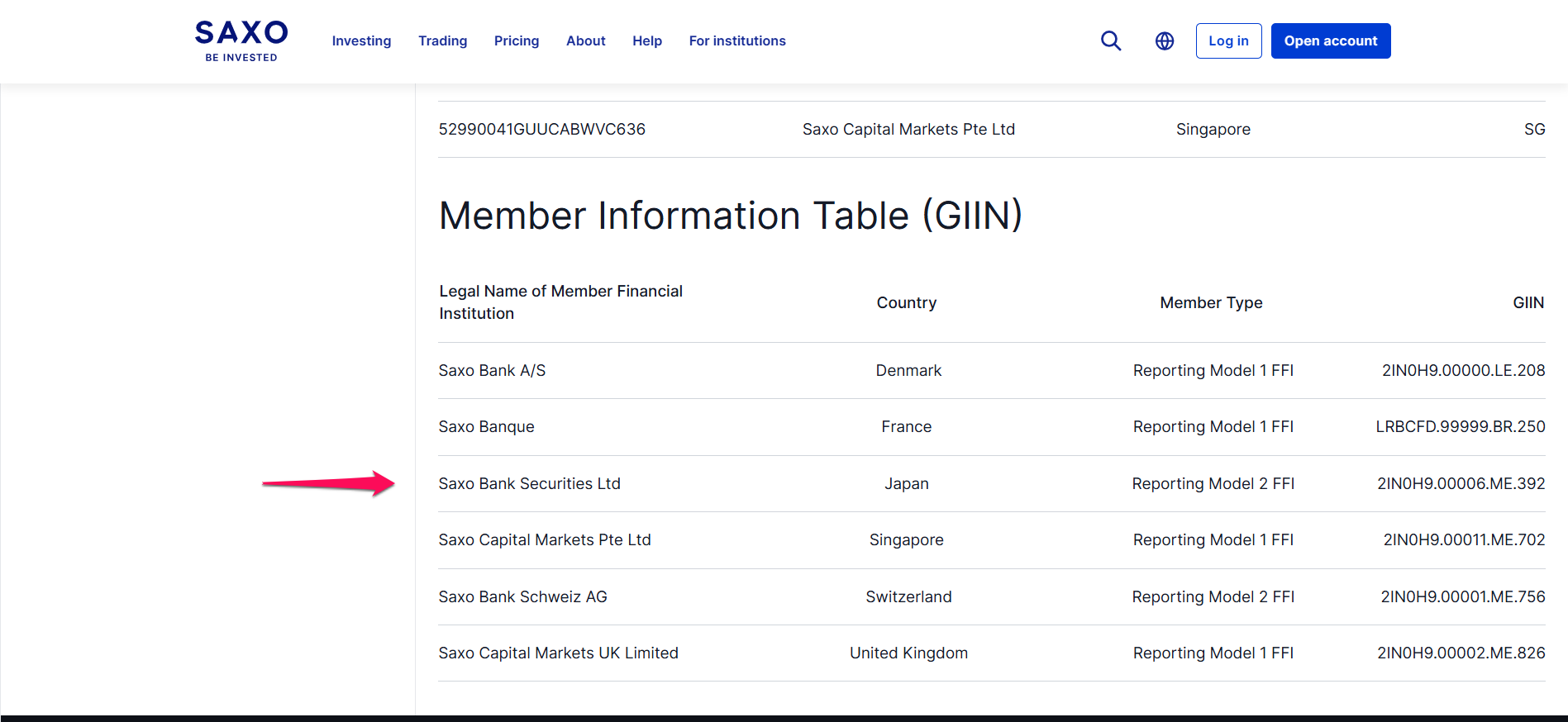Select the Saxo Bank Securities Ltd name
Image resolution: width=1568 pixels, height=722 pixels.
pyautogui.click(x=529, y=483)
